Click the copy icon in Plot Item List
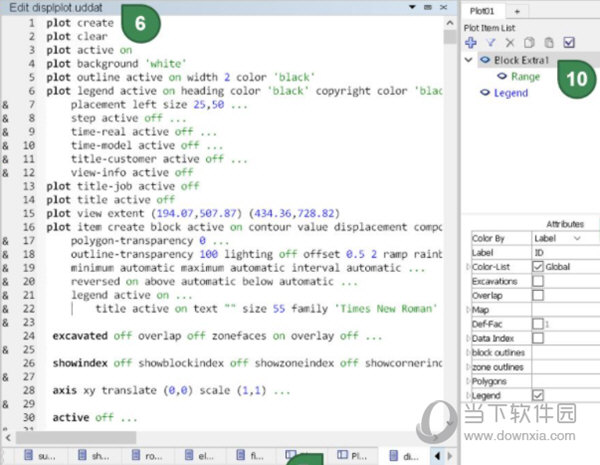Viewport: 600px width, 465px height. click(529, 42)
